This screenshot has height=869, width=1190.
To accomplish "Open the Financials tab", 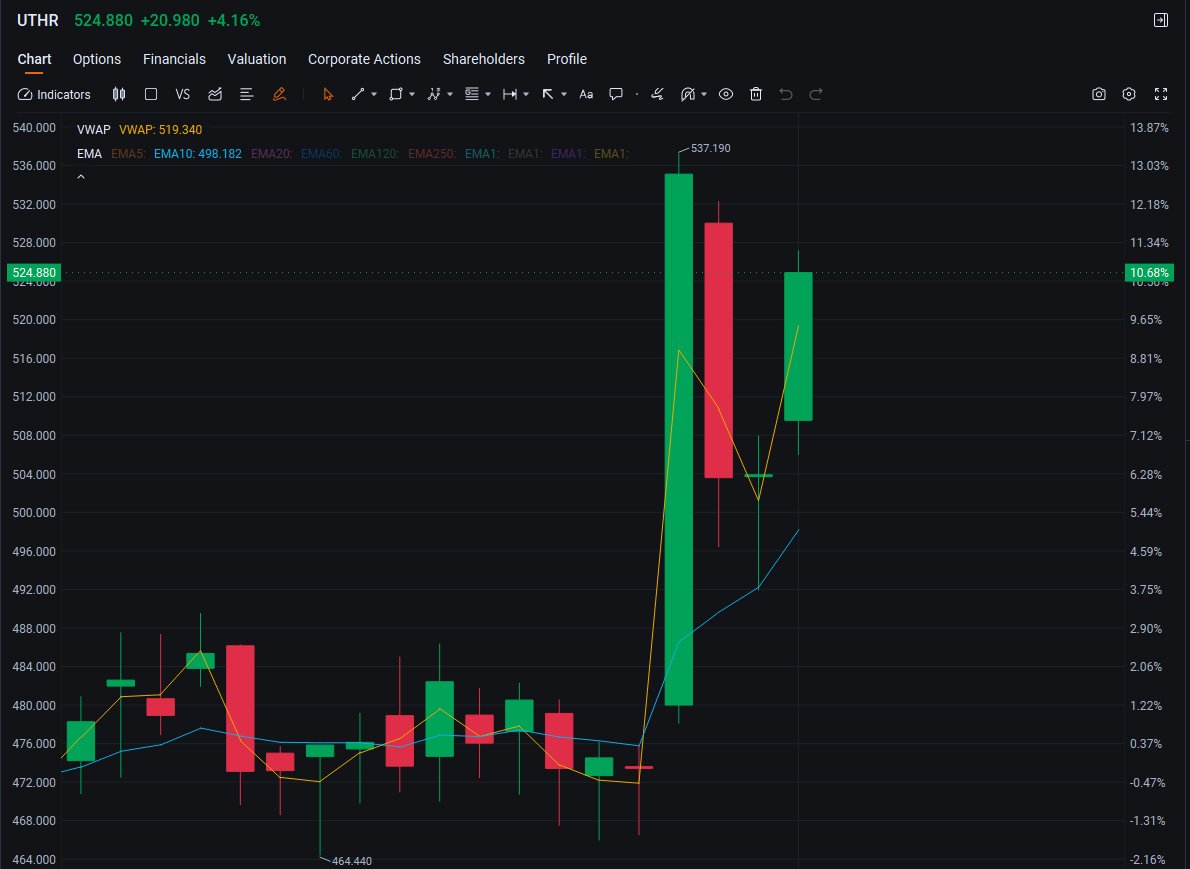I will tap(175, 59).
